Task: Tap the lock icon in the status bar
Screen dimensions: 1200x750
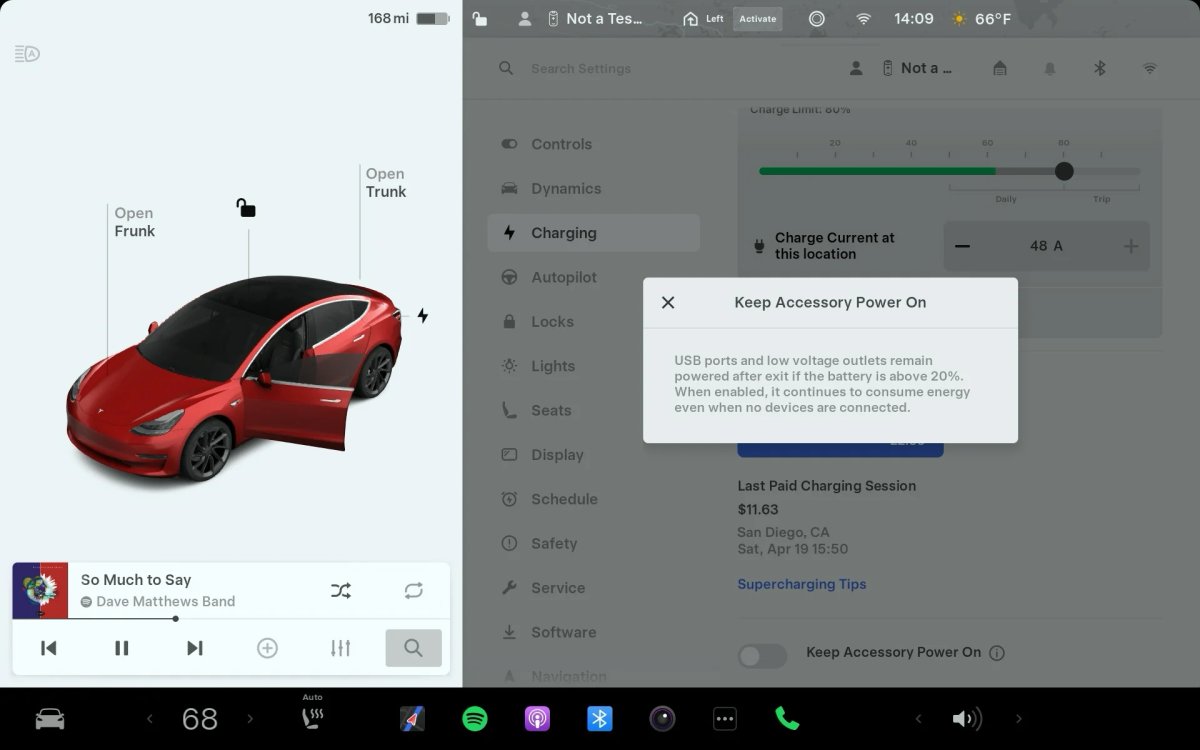Action: [x=480, y=18]
